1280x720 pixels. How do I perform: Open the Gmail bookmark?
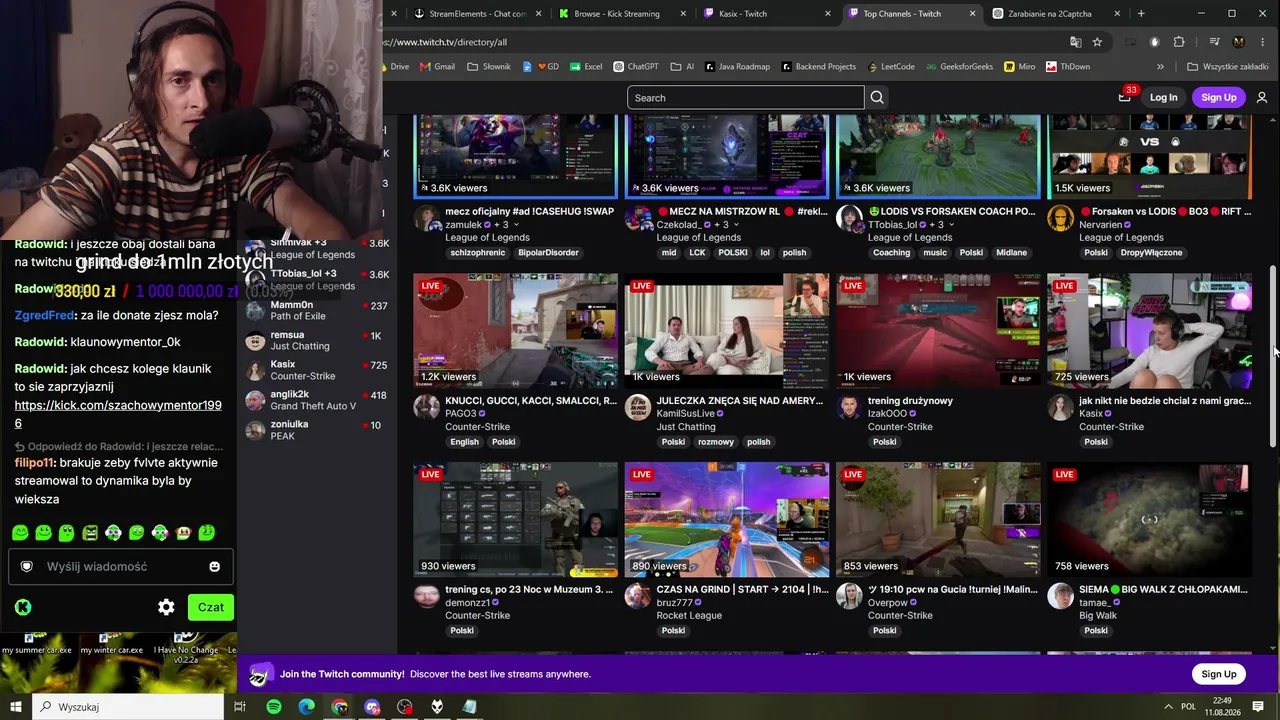click(x=437, y=67)
